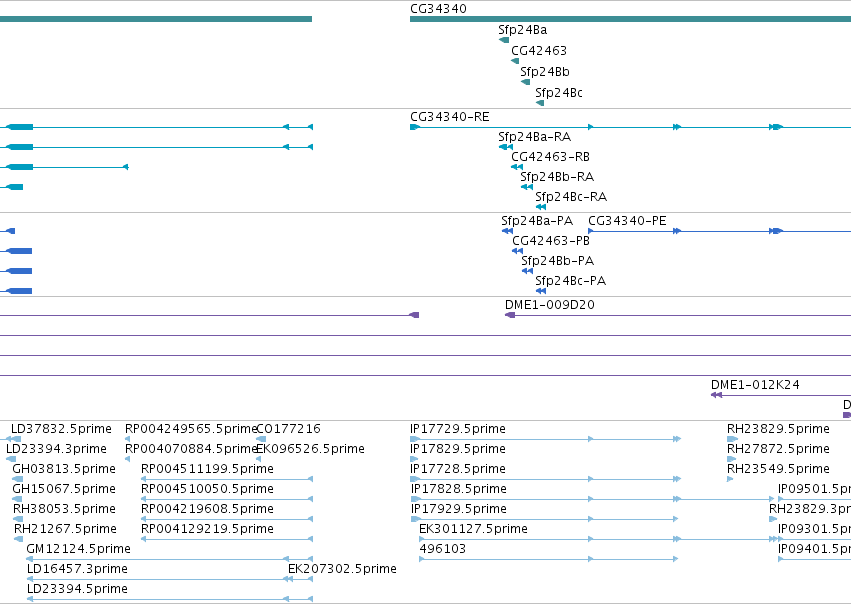Click the RP004511199.5prime EST label
This screenshot has height=604, width=851.
[x=207, y=469]
